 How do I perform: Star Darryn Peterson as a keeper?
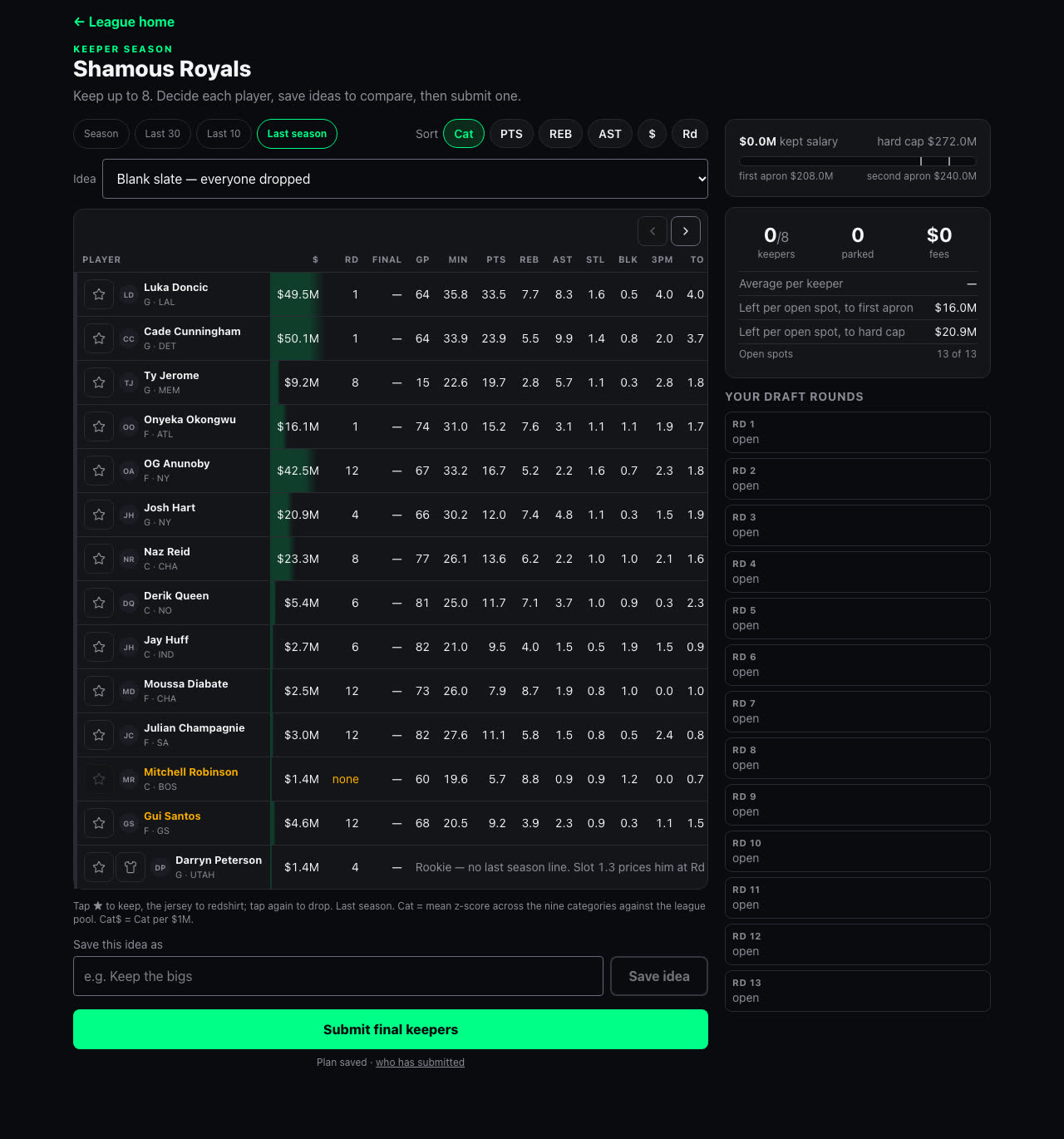click(99, 867)
